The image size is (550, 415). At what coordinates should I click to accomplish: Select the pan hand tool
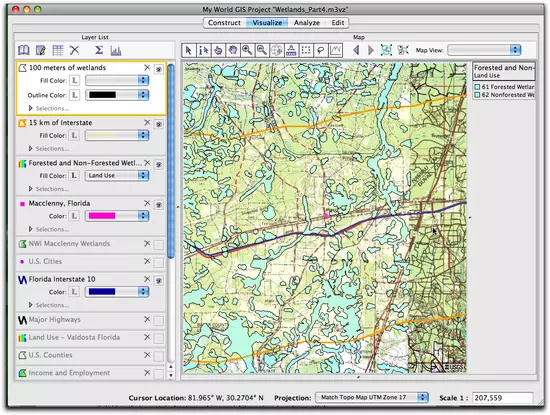pos(232,51)
